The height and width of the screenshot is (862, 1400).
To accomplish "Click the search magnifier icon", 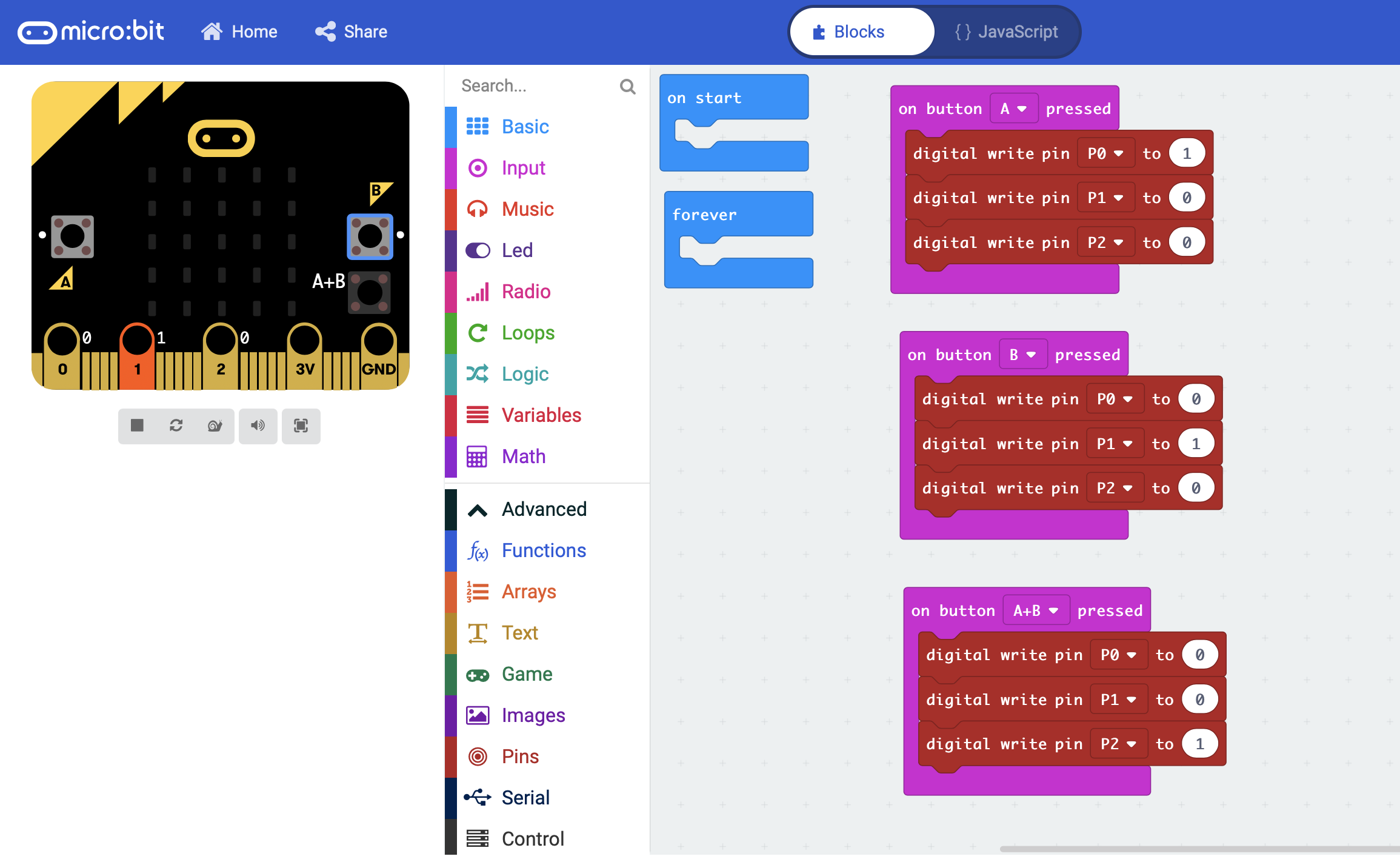I will pyautogui.click(x=627, y=87).
